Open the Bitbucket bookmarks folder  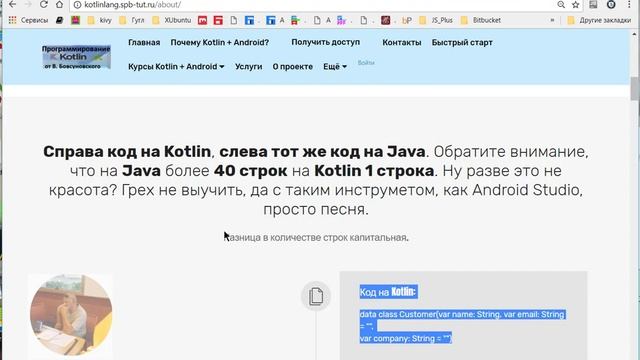tap(481, 20)
